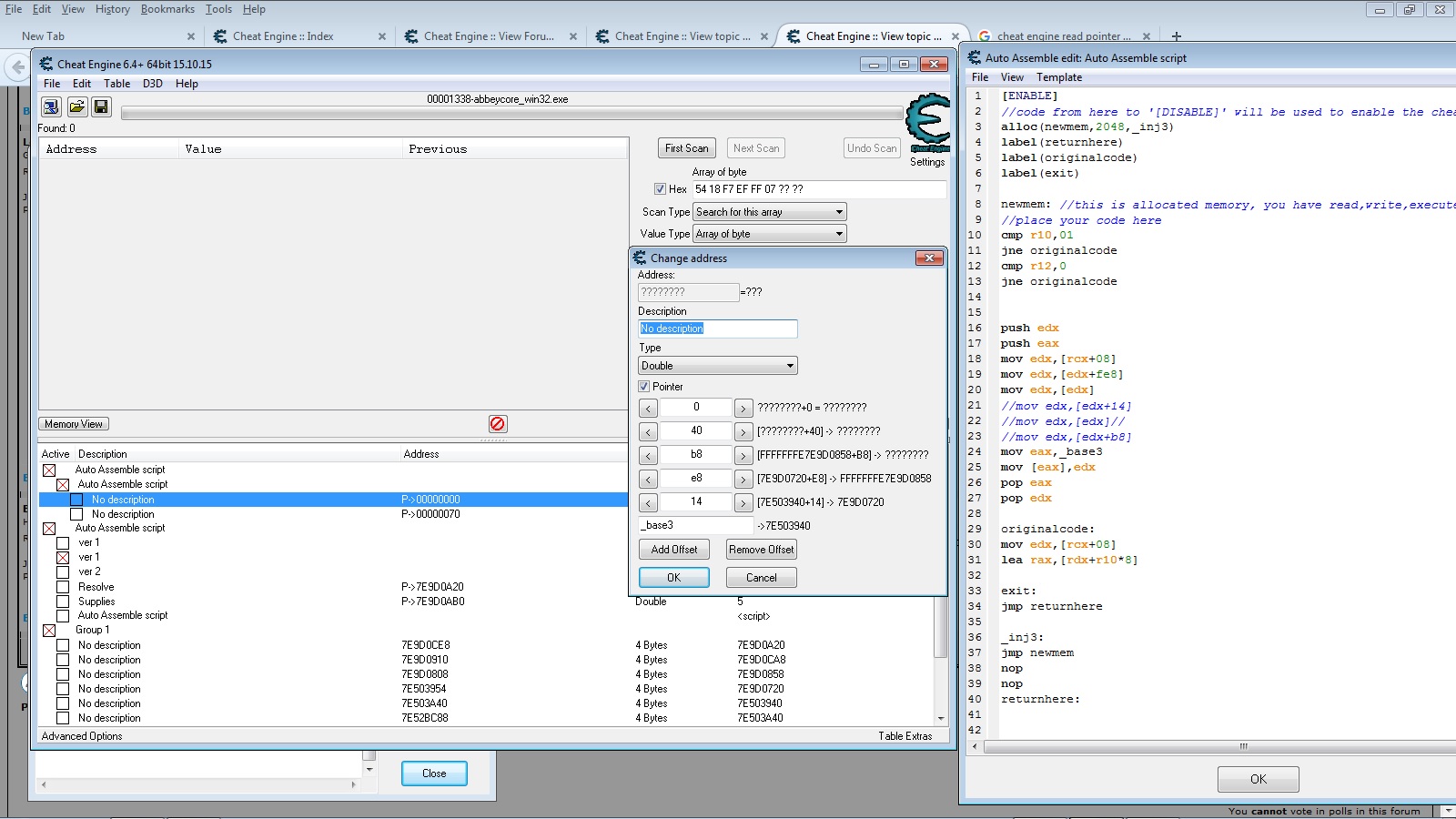Close the 'Cheat Engine :: Index' tab
This screenshot has height=819, width=1456.
click(381, 36)
